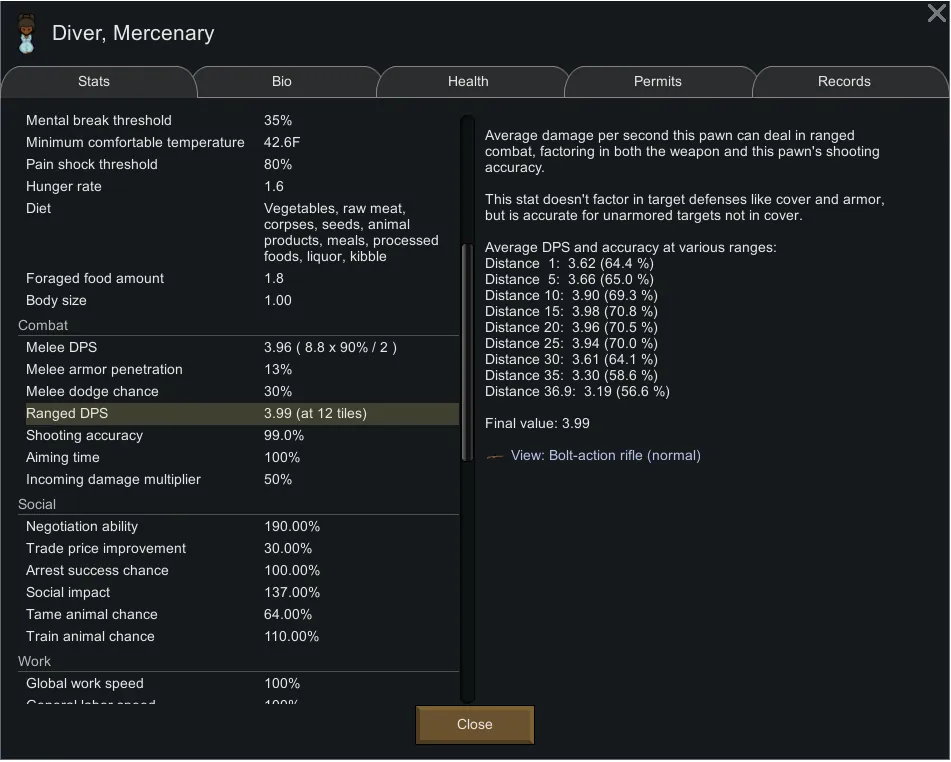The image size is (951, 762).
Task: Select the Melee DPS stat row
Action: pos(240,348)
